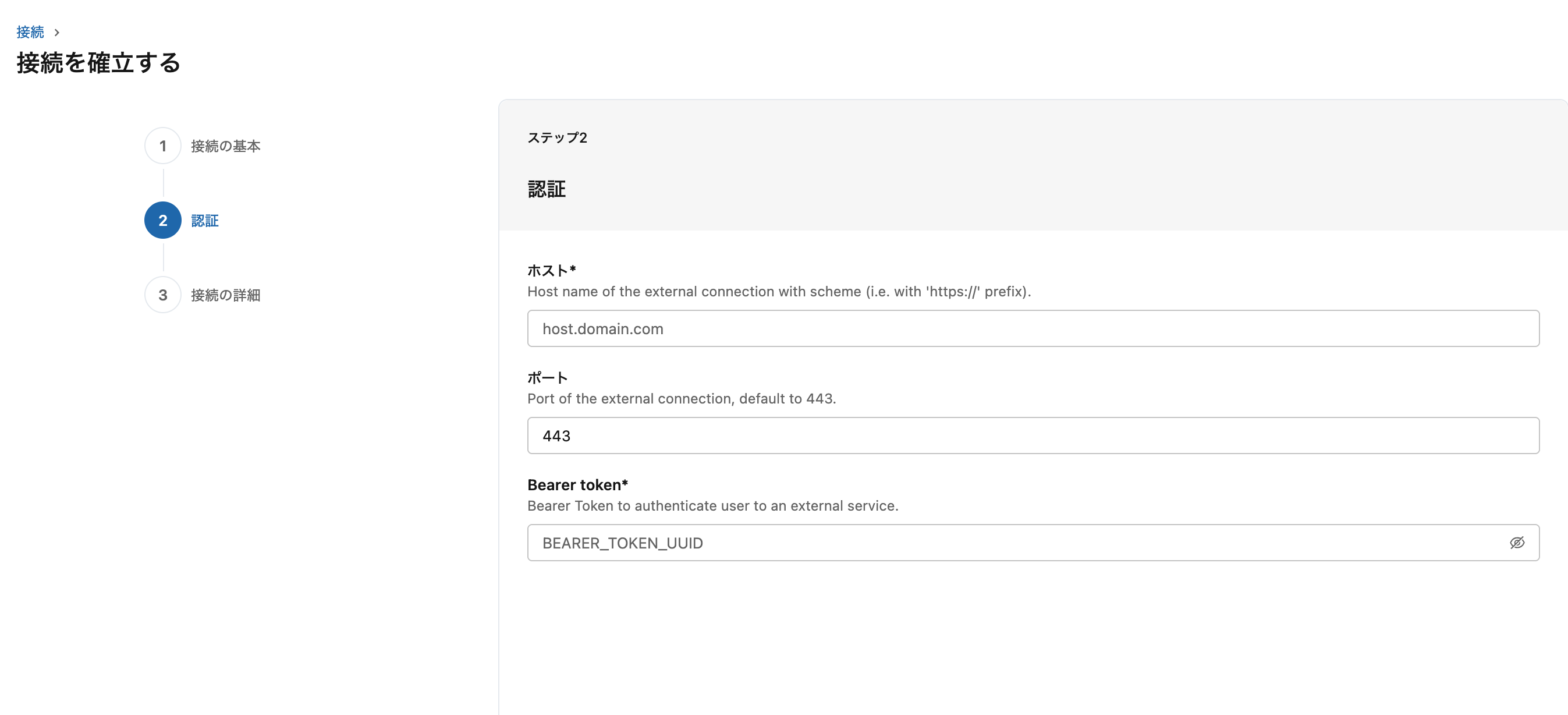Select the step 3 number circle

pyautogui.click(x=162, y=295)
